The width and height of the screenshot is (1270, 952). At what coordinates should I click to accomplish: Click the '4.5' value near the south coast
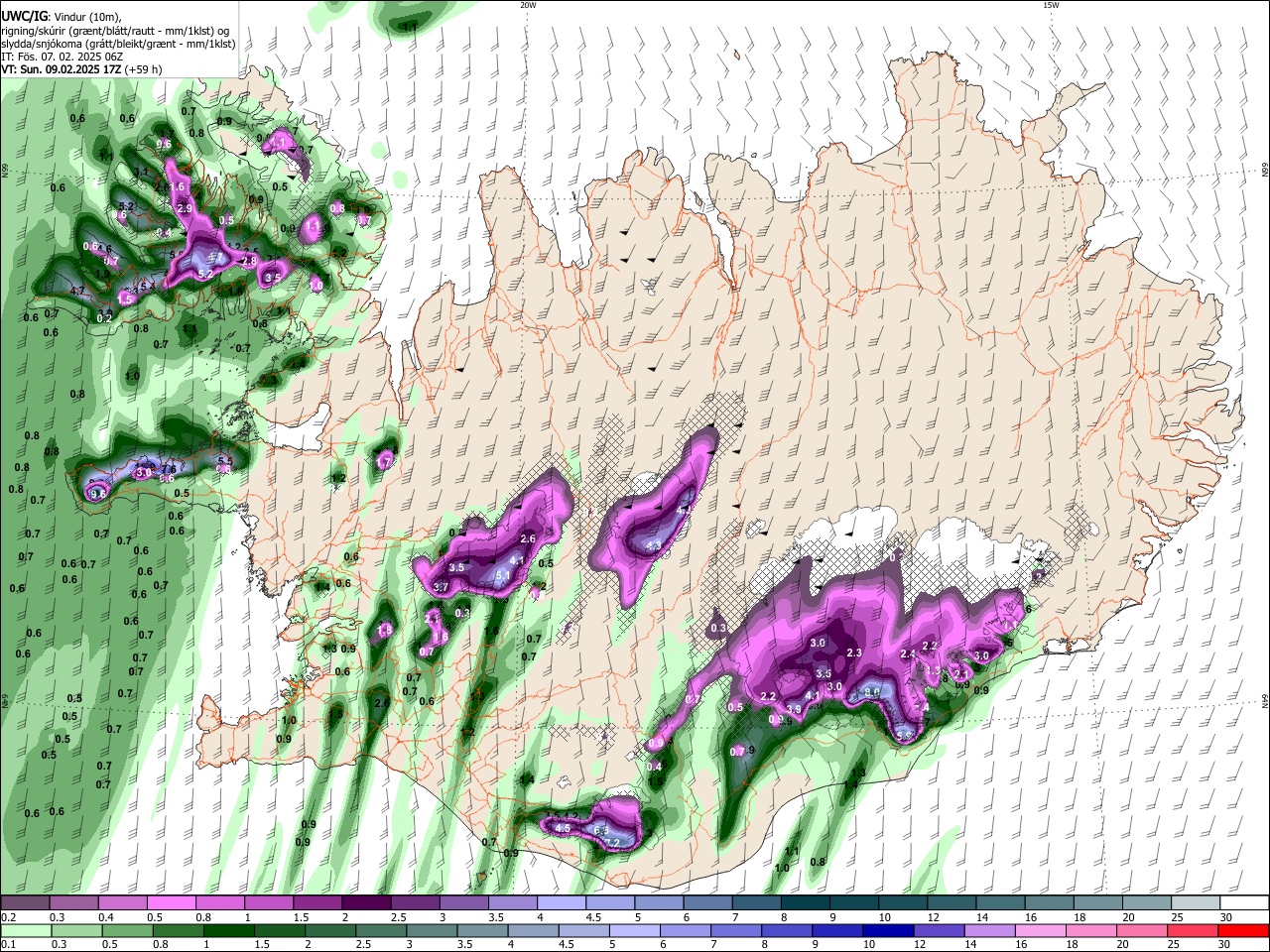[x=563, y=828]
